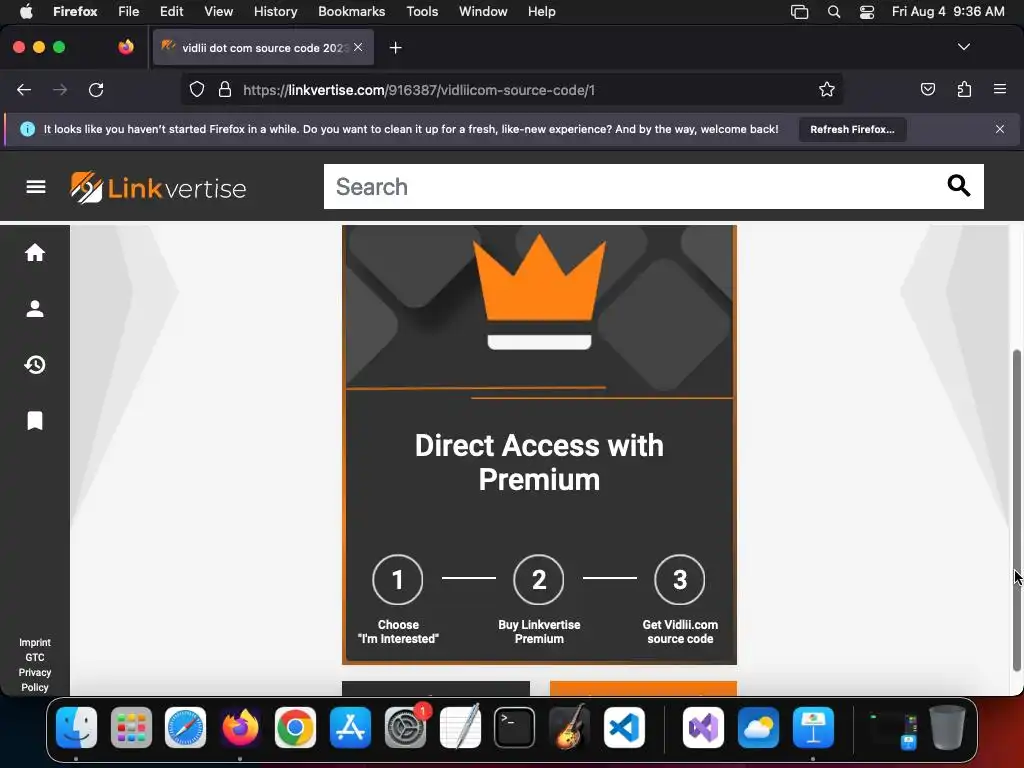This screenshot has height=768, width=1024.
Task: Open Finder from the Dock
Action: [76, 728]
